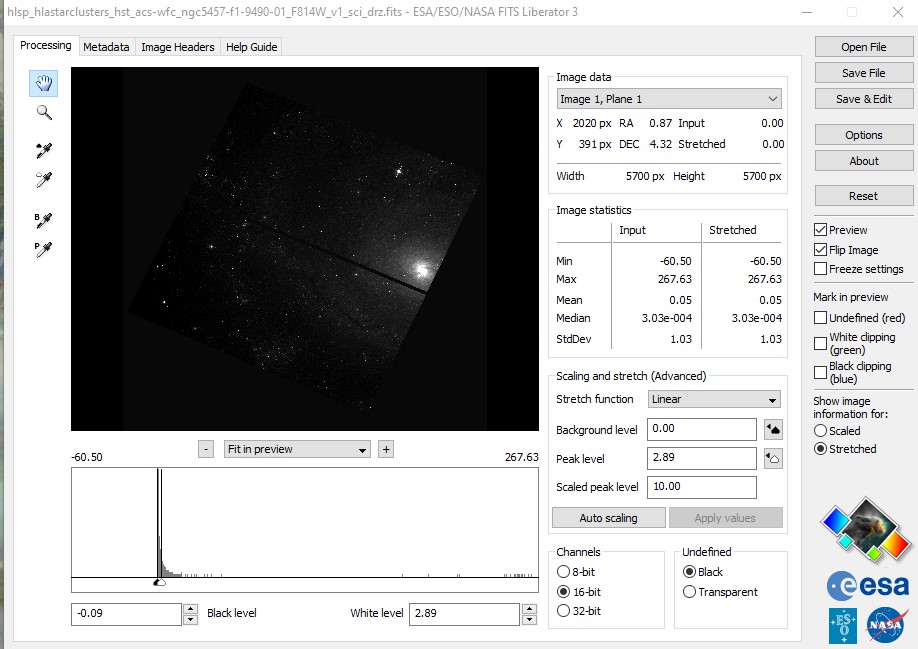Select the Background level picker (B eyedropper)

point(43,221)
